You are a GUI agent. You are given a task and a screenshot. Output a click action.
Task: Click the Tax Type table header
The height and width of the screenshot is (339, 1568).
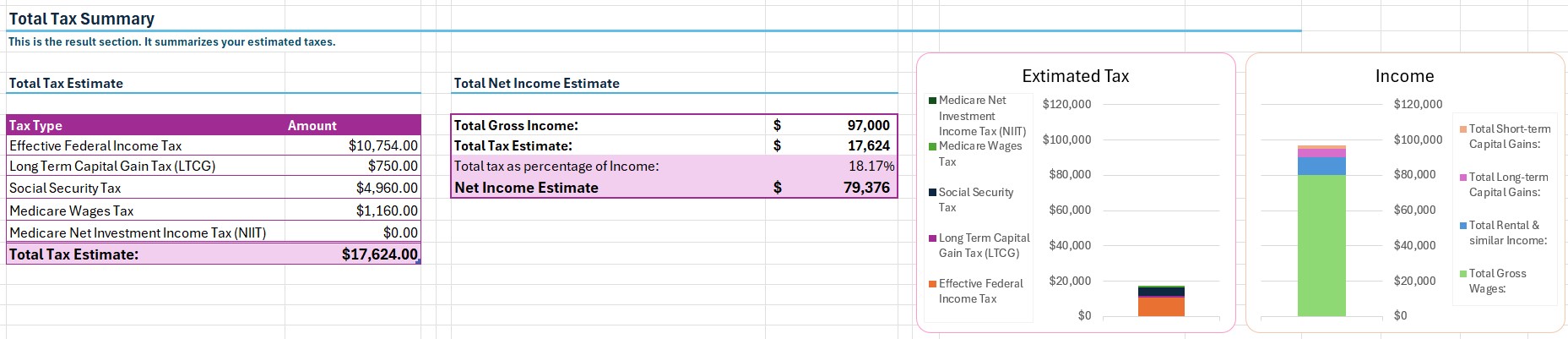pos(35,125)
